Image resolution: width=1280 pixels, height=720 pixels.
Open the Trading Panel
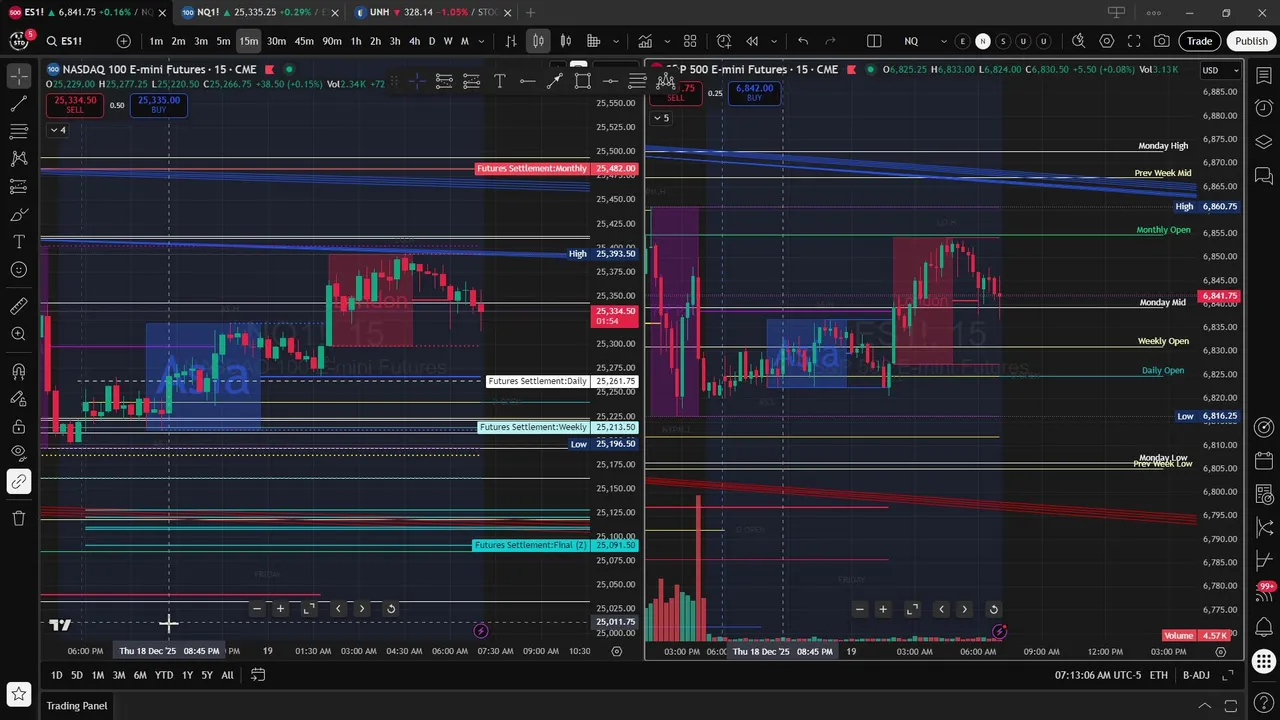(x=76, y=706)
